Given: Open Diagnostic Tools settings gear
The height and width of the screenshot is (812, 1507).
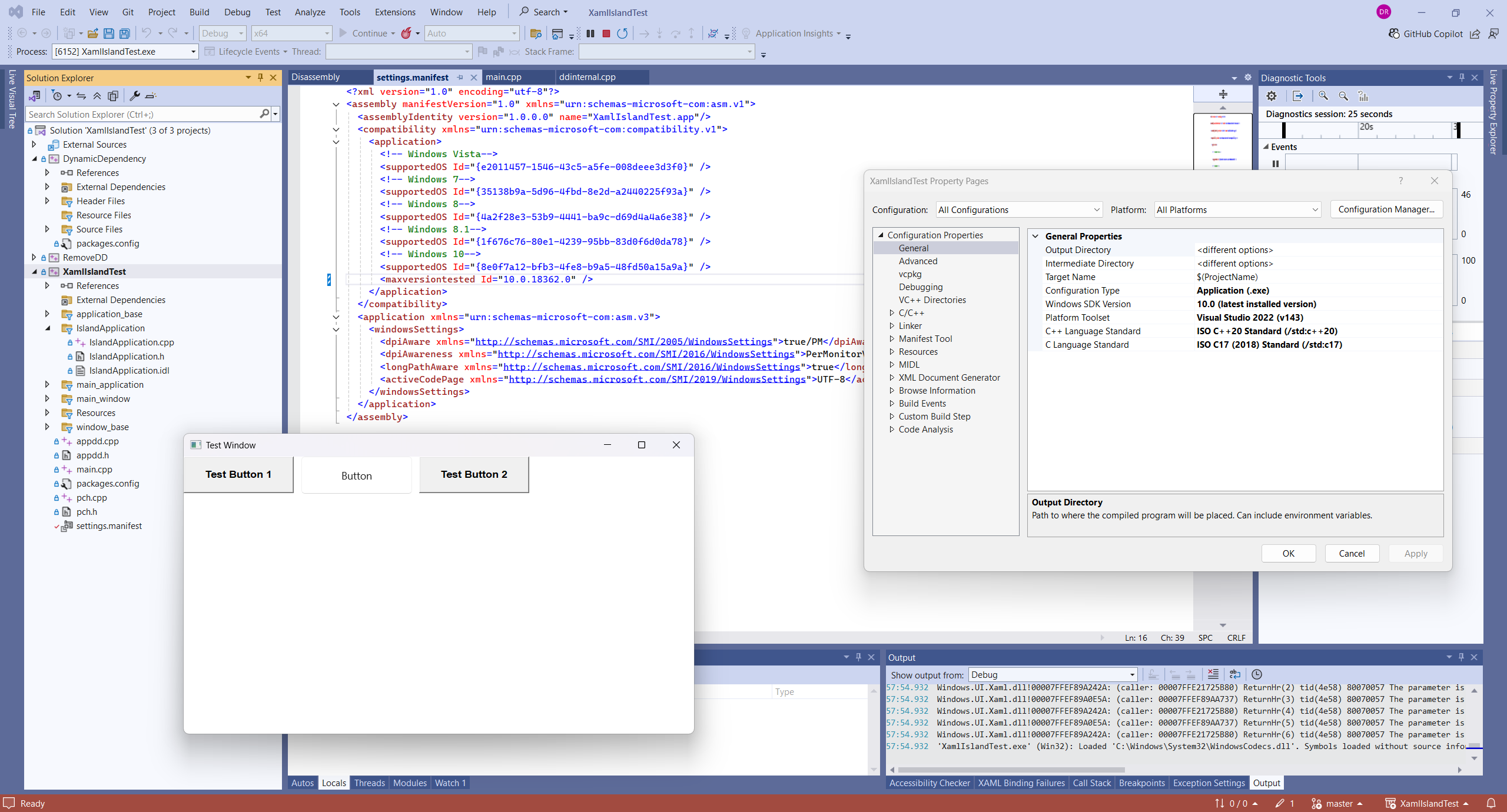Looking at the screenshot, I should [1272, 96].
